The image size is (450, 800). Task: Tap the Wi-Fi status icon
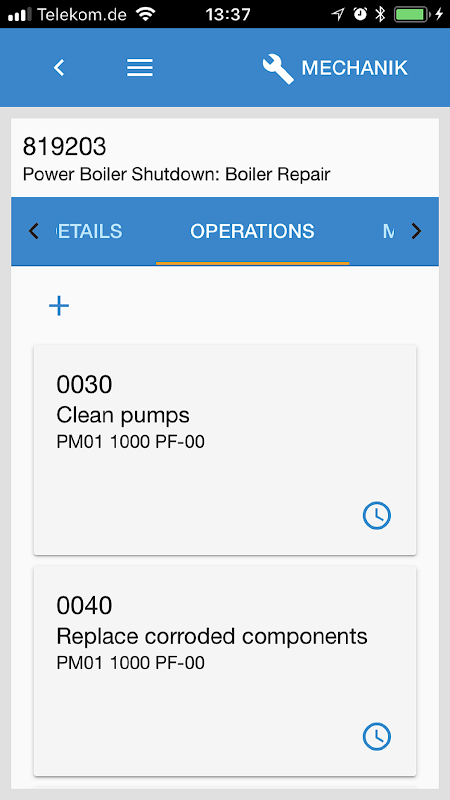point(146,14)
